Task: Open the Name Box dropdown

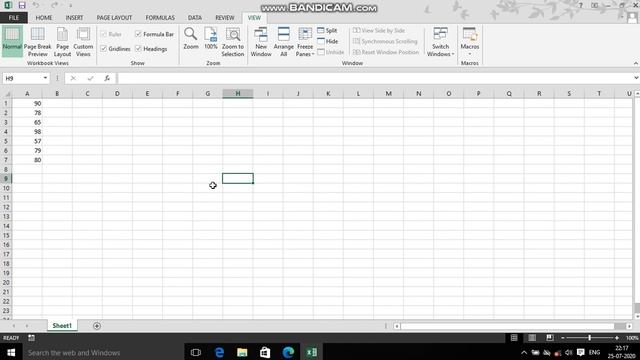Action: point(45,78)
